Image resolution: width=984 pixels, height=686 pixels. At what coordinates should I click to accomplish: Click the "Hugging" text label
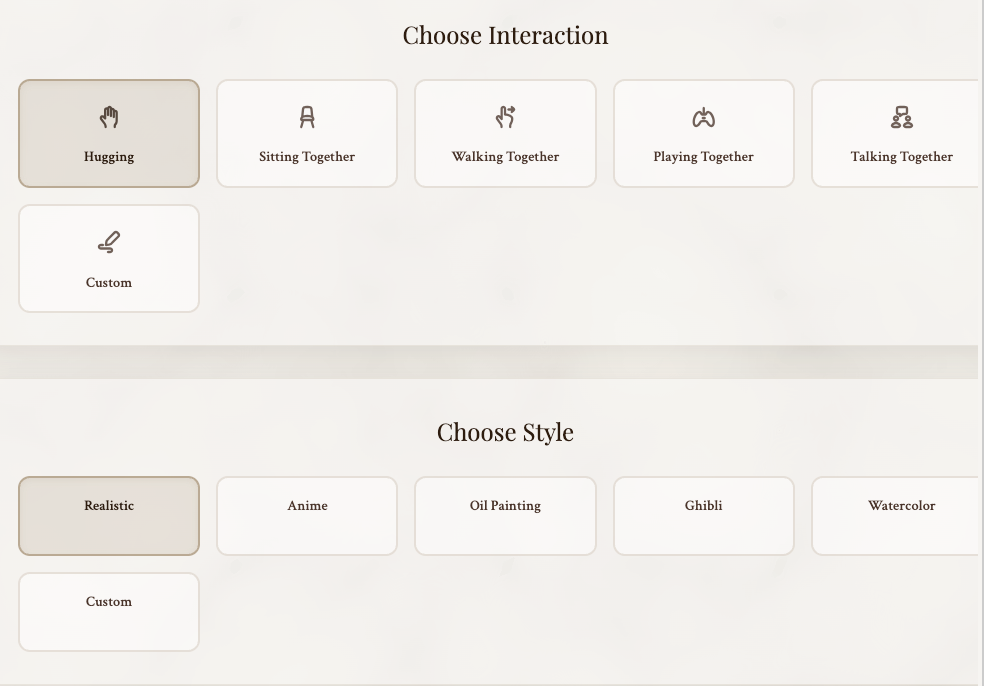click(109, 157)
